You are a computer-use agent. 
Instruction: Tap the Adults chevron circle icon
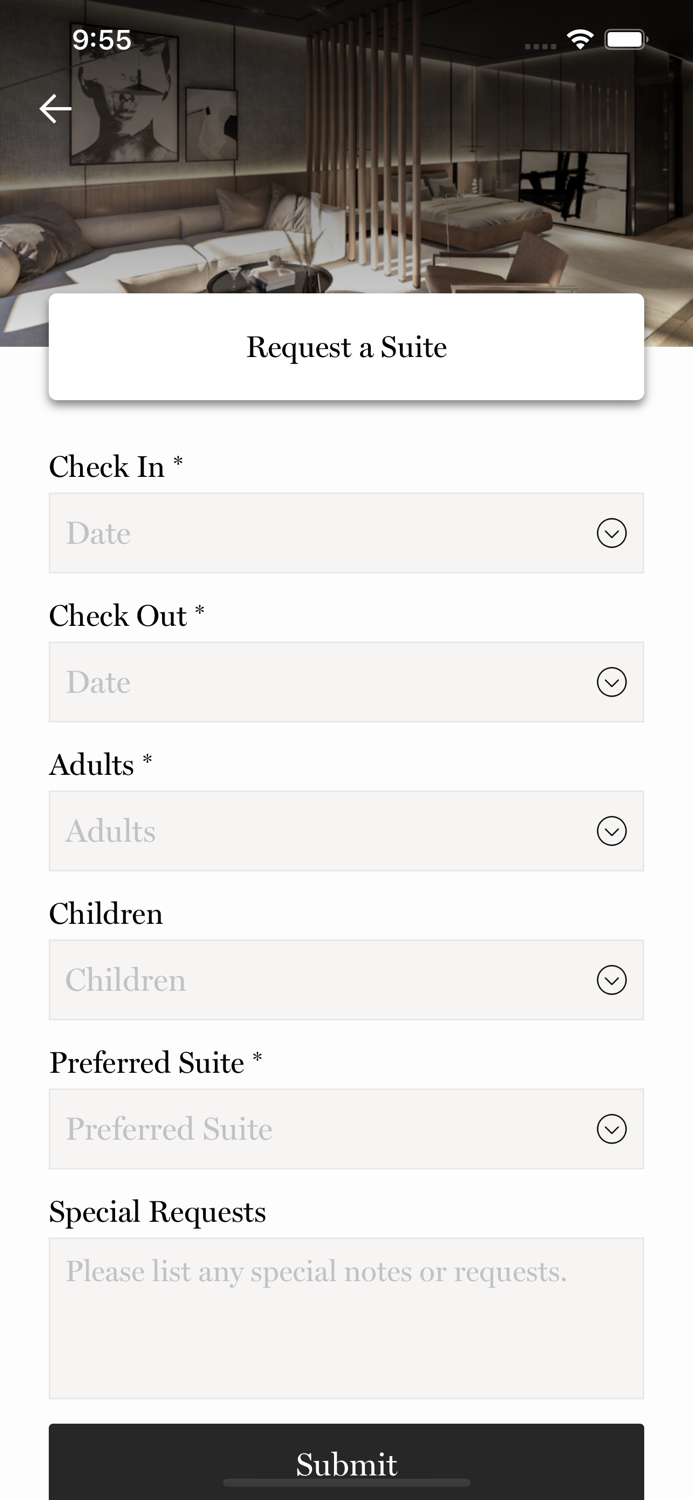tap(611, 831)
